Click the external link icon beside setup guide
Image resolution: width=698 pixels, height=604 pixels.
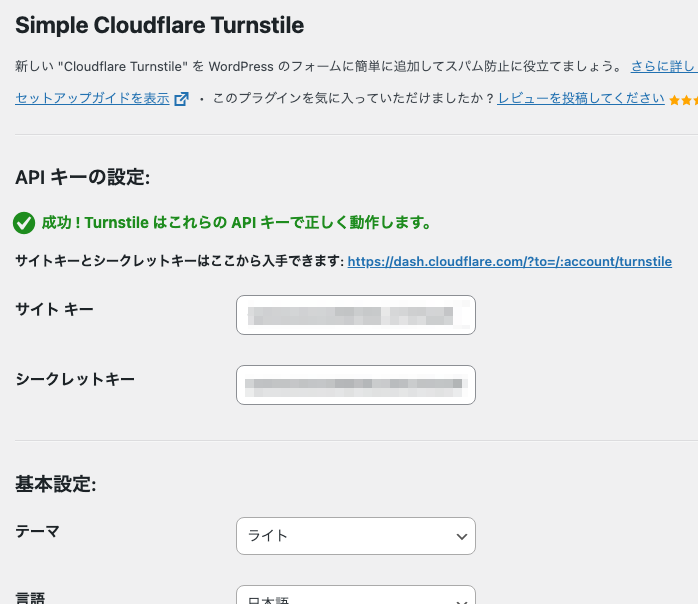tap(181, 99)
